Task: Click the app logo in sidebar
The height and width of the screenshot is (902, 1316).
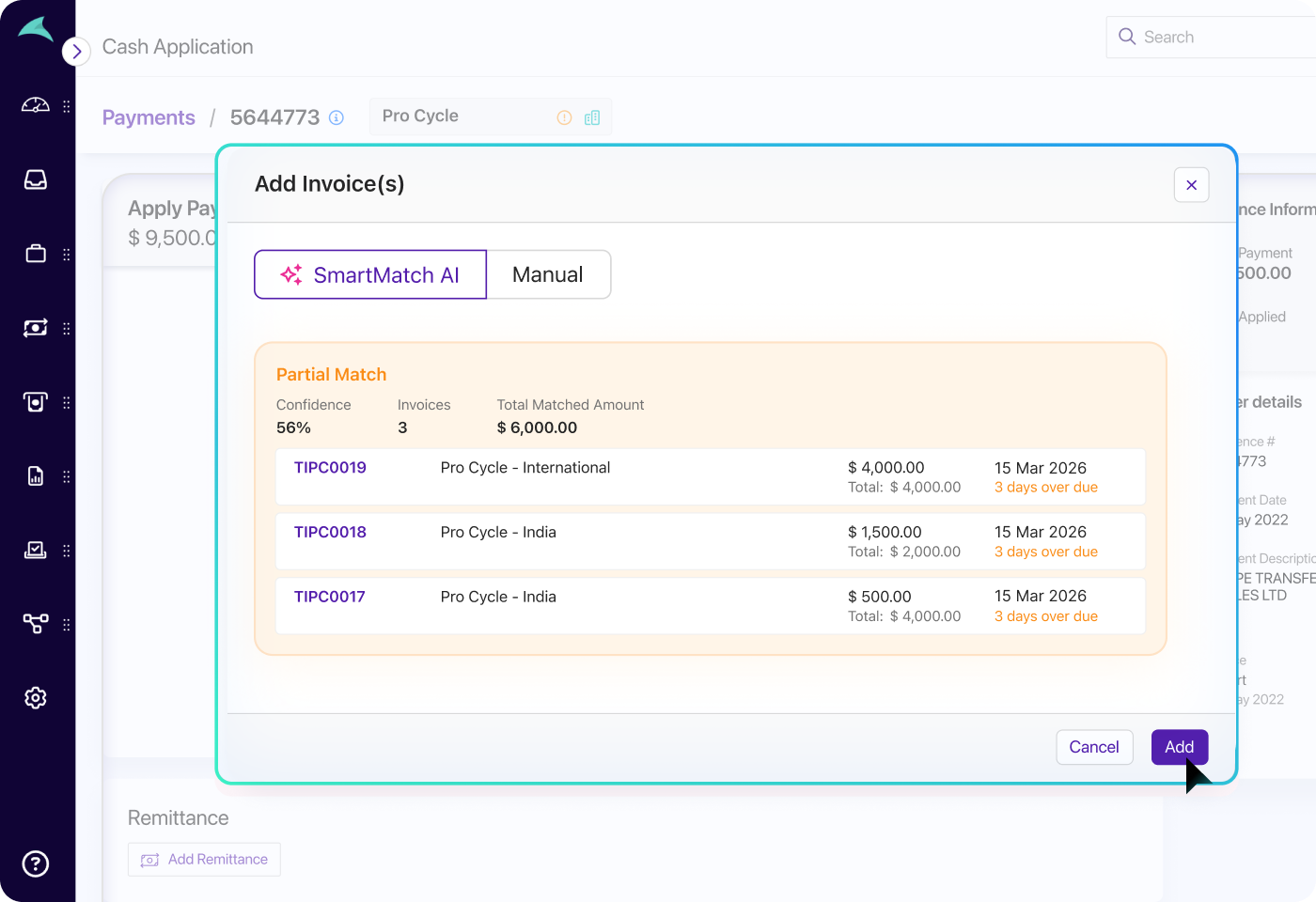Action: click(x=35, y=29)
